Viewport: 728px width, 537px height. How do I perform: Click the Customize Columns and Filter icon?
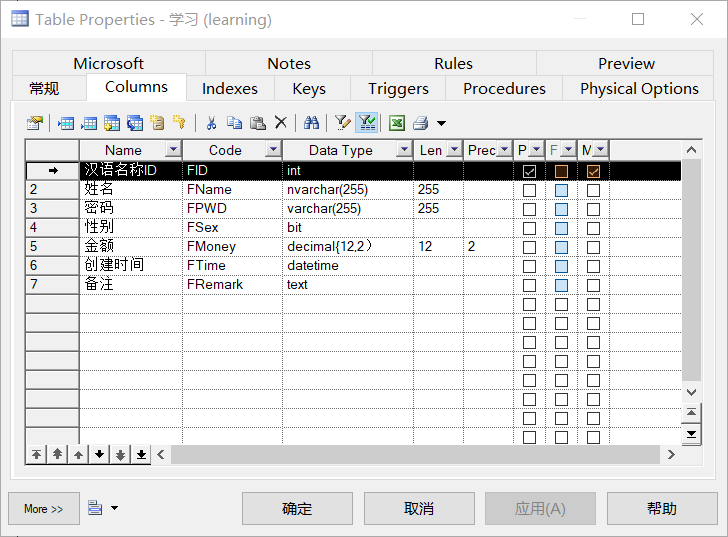pyautogui.click(x=343, y=123)
